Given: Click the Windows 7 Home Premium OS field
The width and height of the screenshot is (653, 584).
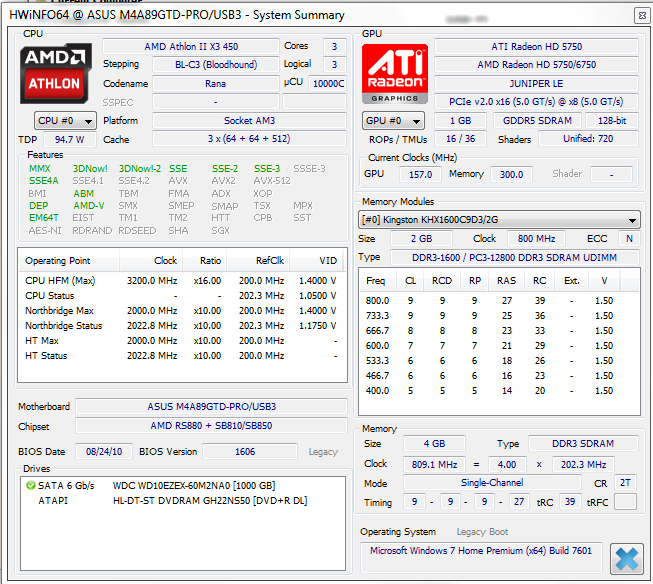Looking at the screenshot, I should (481, 557).
